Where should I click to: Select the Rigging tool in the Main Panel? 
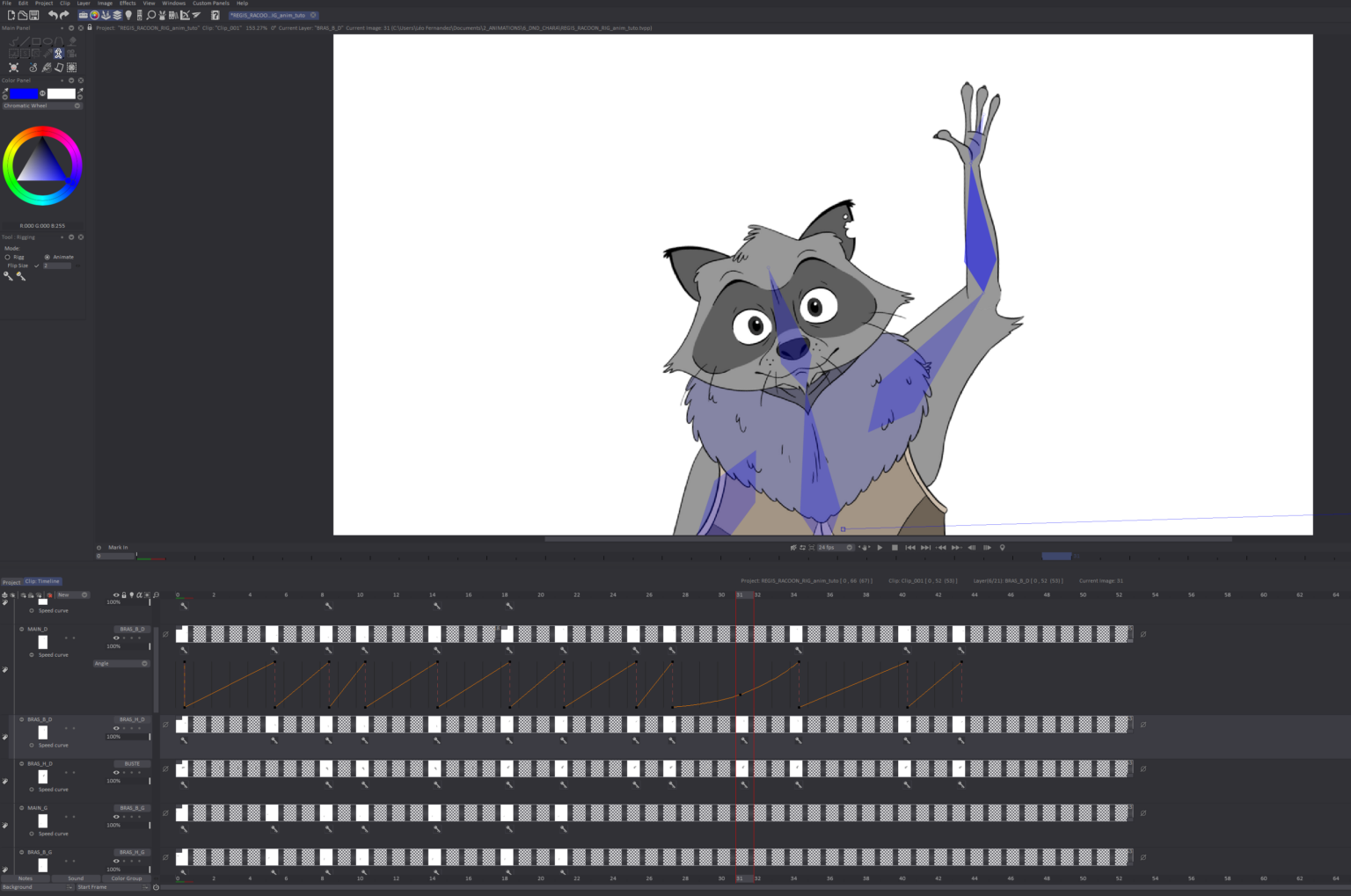59,54
